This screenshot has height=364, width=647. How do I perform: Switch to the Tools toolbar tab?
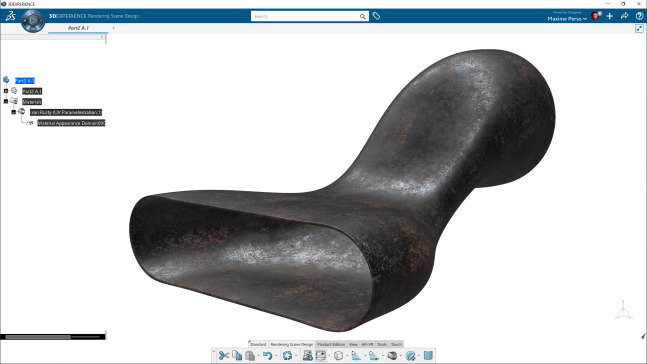click(382, 344)
